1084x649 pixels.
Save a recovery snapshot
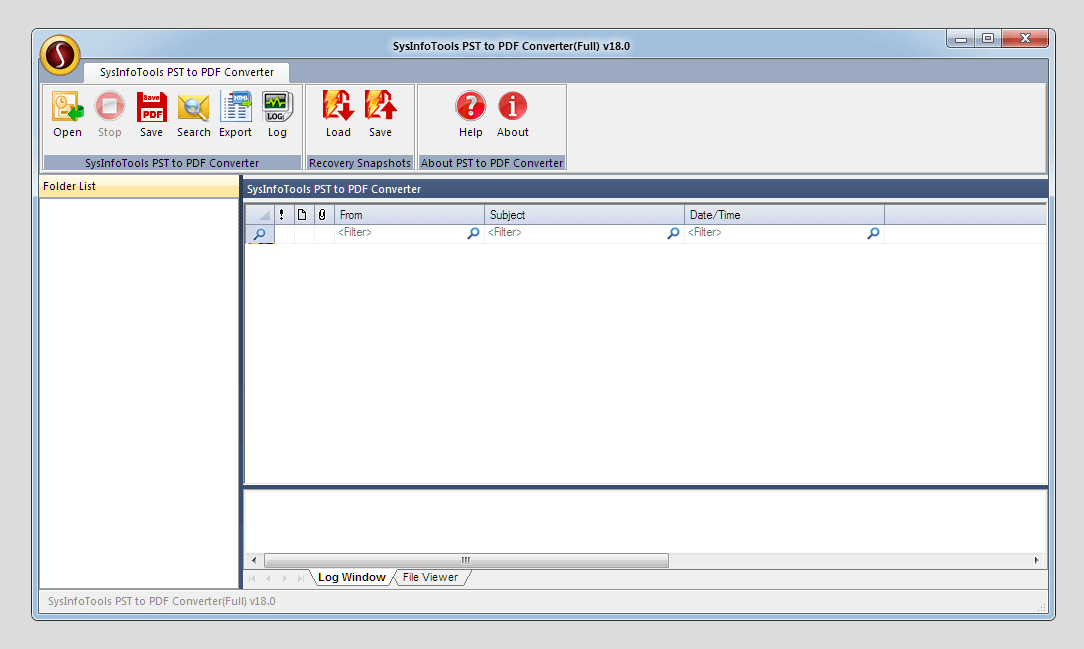(x=380, y=113)
